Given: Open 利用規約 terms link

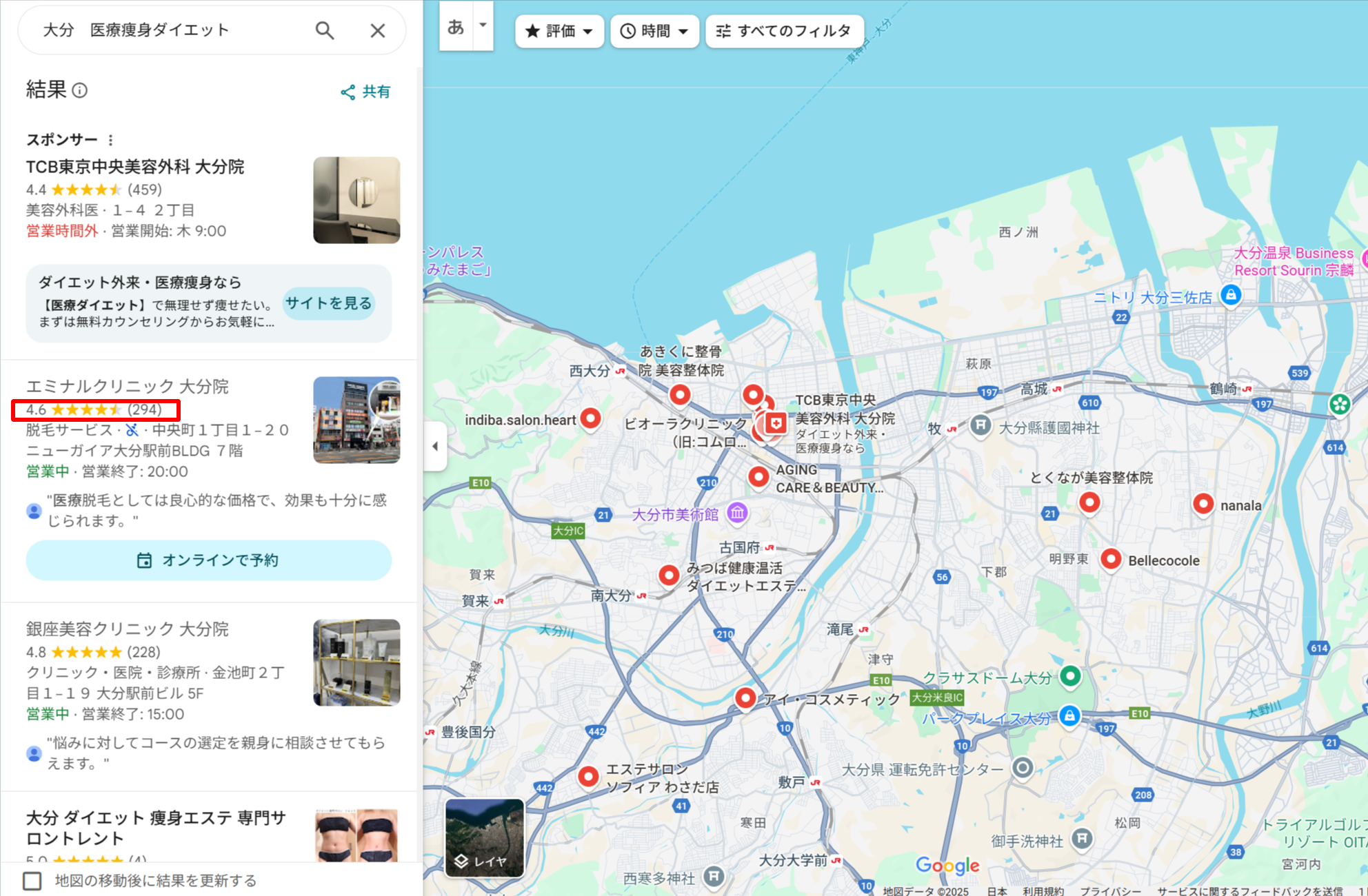Looking at the screenshot, I should coord(1043,890).
